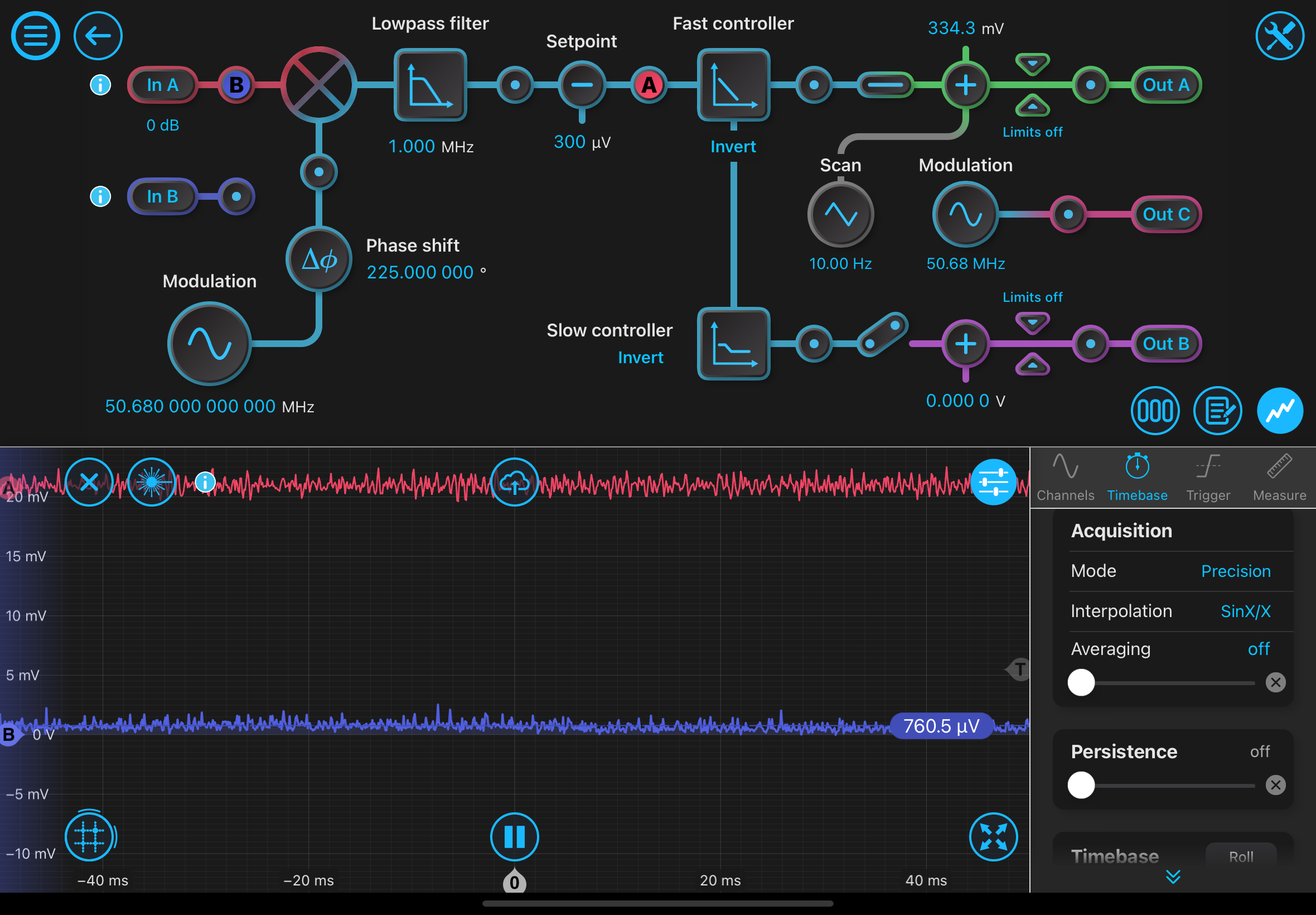Toggle the cursors grid icon
The height and width of the screenshot is (915, 1316).
pyautogui.click(x=89, y=836)
